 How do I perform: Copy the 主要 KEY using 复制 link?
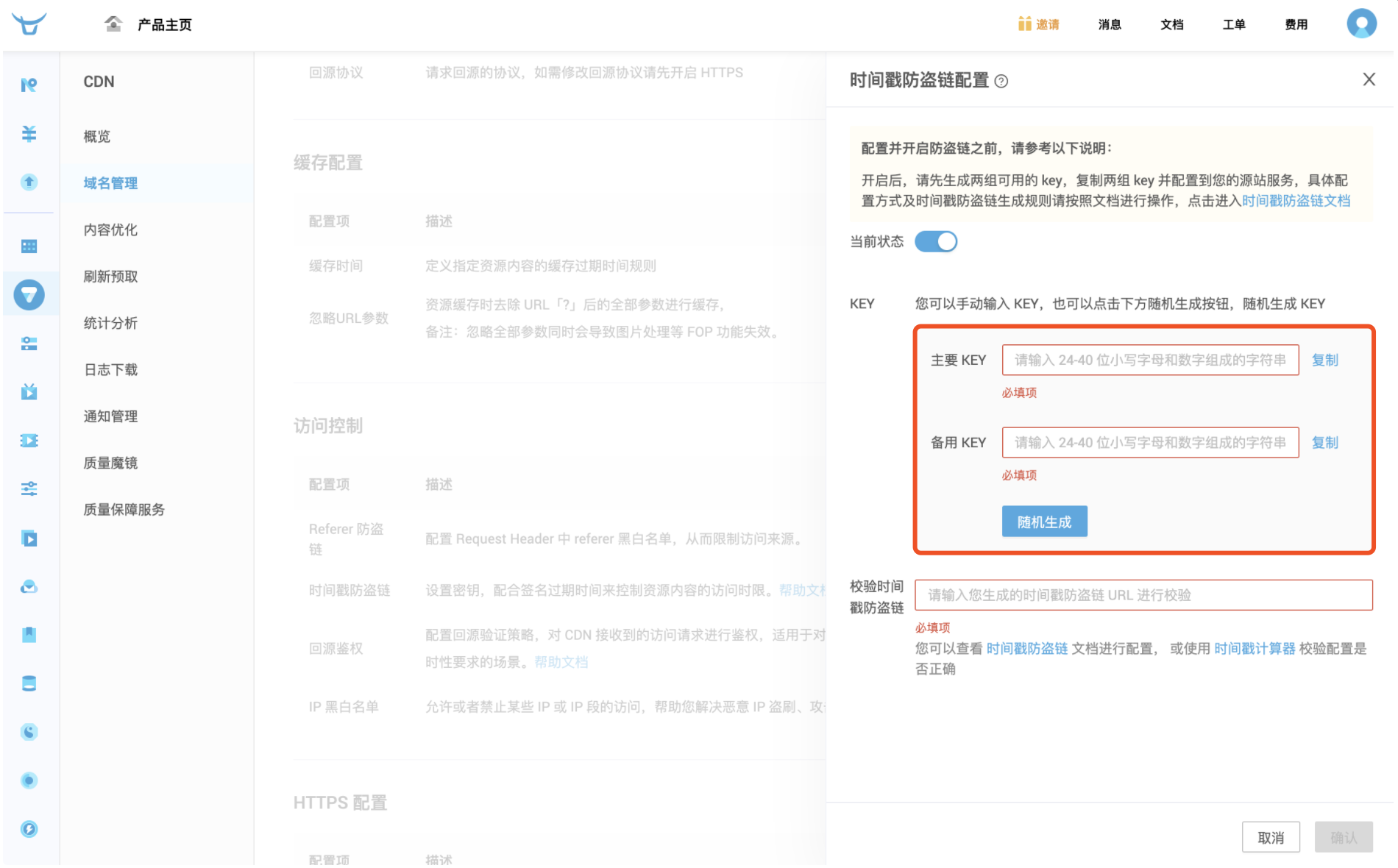(x=1324, y=360)
